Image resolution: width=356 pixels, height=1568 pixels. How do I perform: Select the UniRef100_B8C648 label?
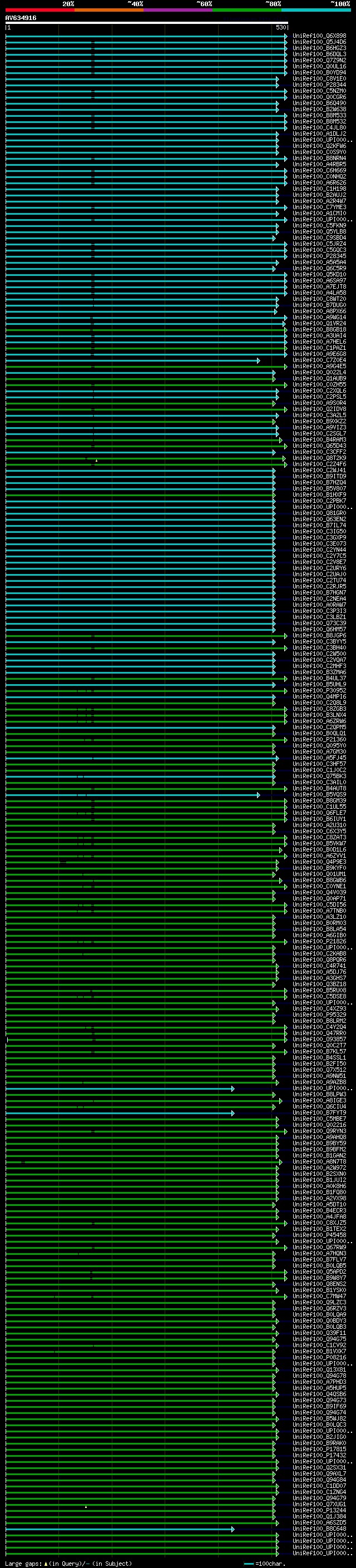(x=319, y=1529)
